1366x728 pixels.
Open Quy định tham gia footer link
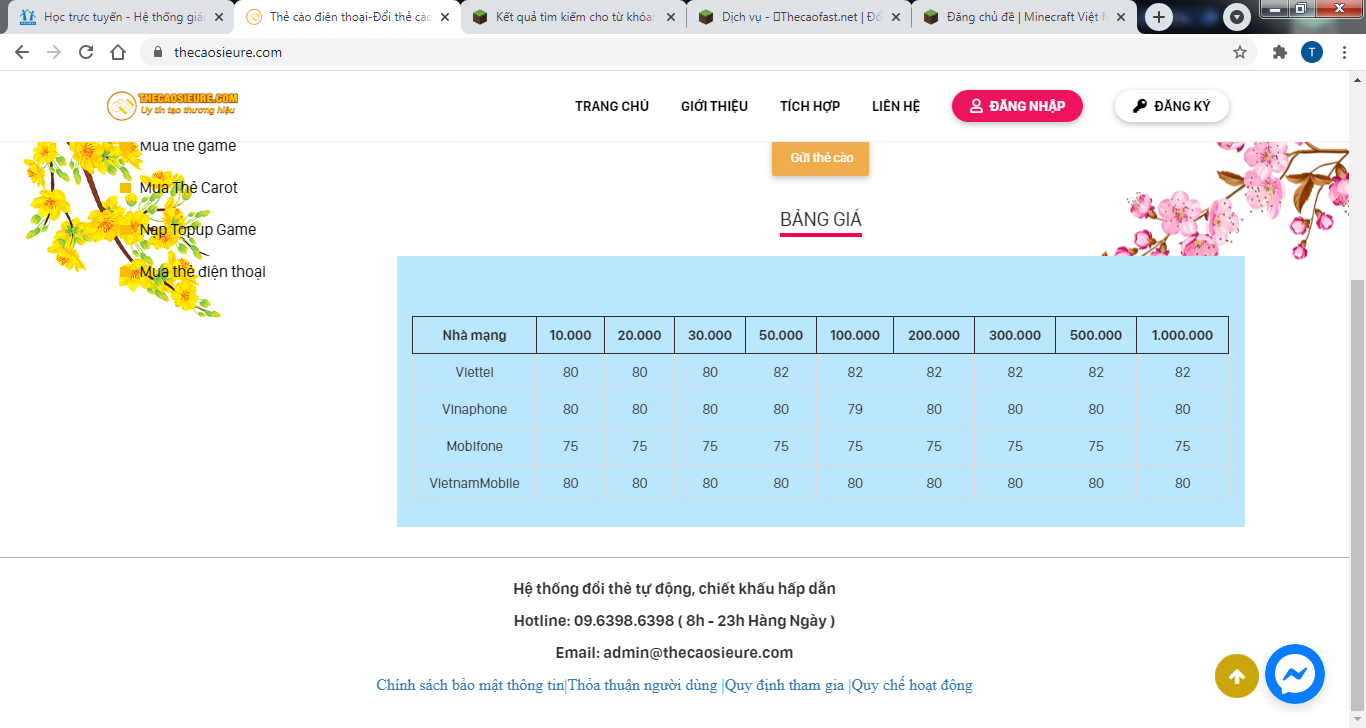(x=785, y=685)
